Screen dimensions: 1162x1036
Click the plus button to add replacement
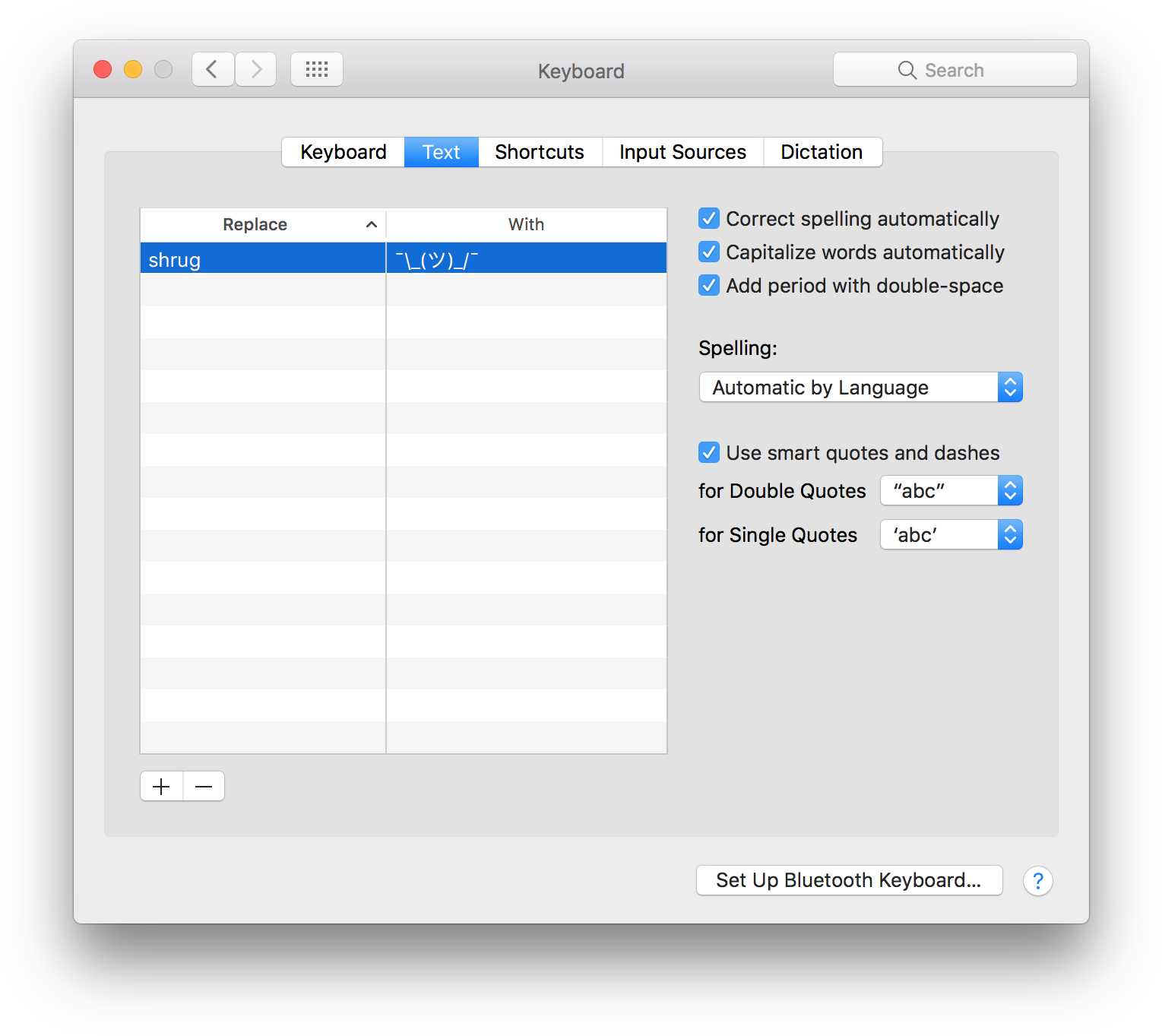[161, 787]
